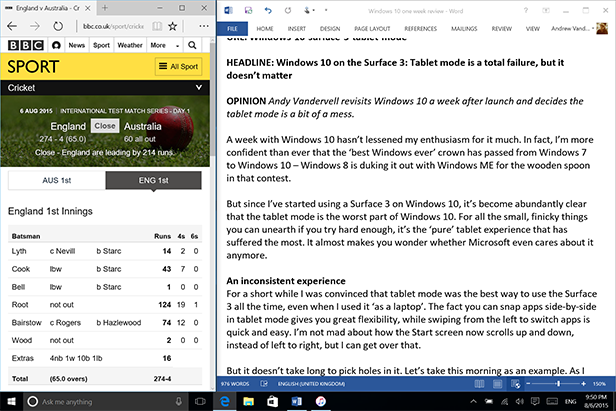Add page to favorites with star icon
616x411 pixels.
pos(172,26)
